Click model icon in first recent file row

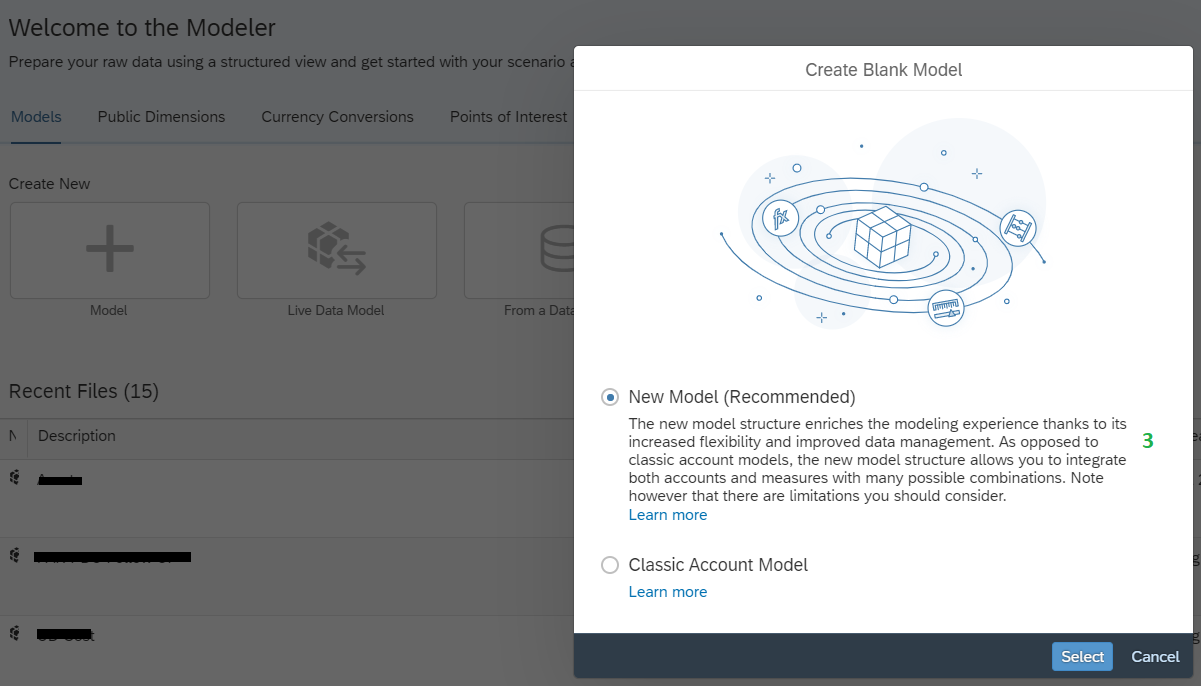(14, 477)
